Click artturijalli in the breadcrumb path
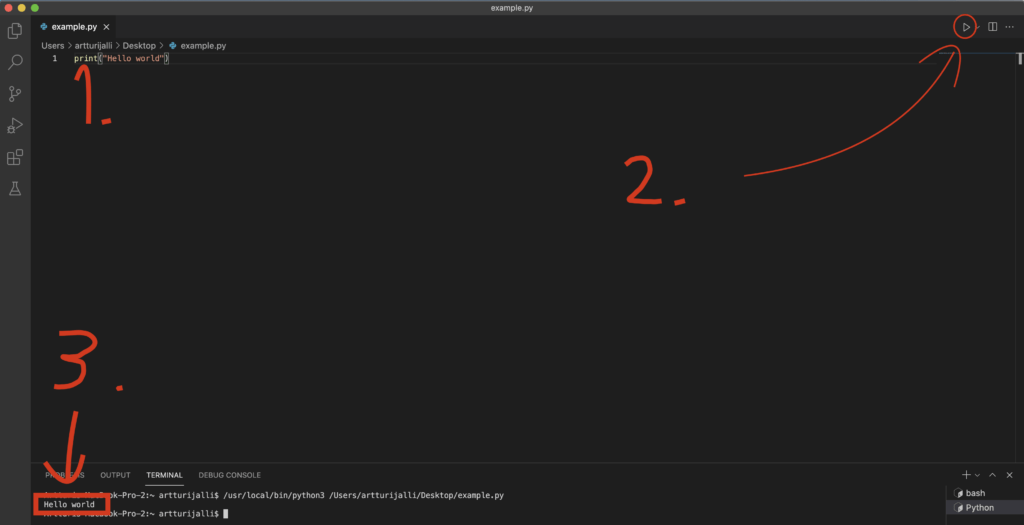This screenshot has width=1024, height=525. point(93,46)
